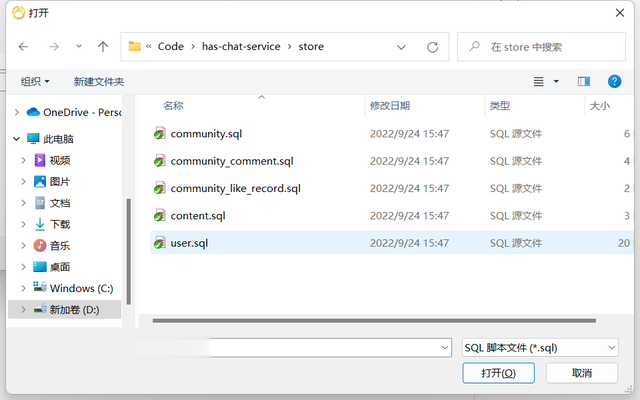Click Code in the address breadcrumb
640x400 pixels.
click(171, 47)
